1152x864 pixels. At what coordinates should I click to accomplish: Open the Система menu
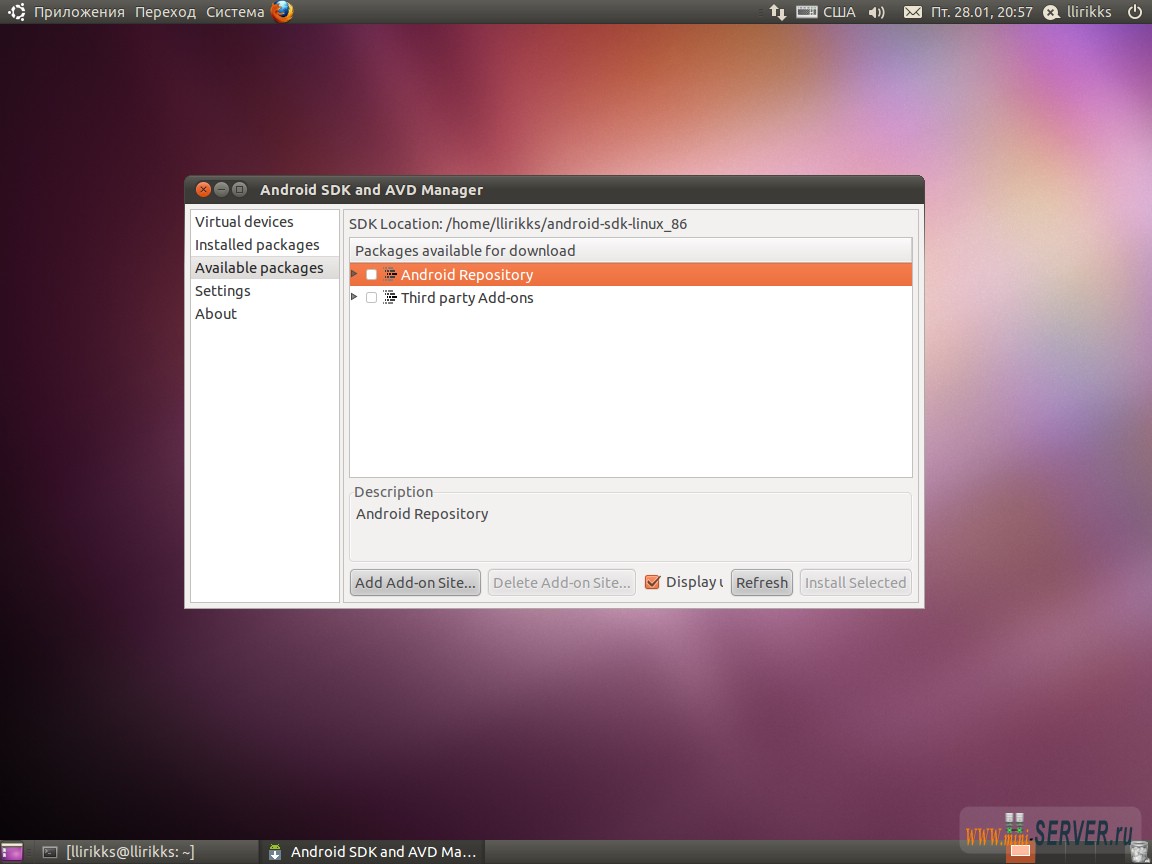point(235,12)
